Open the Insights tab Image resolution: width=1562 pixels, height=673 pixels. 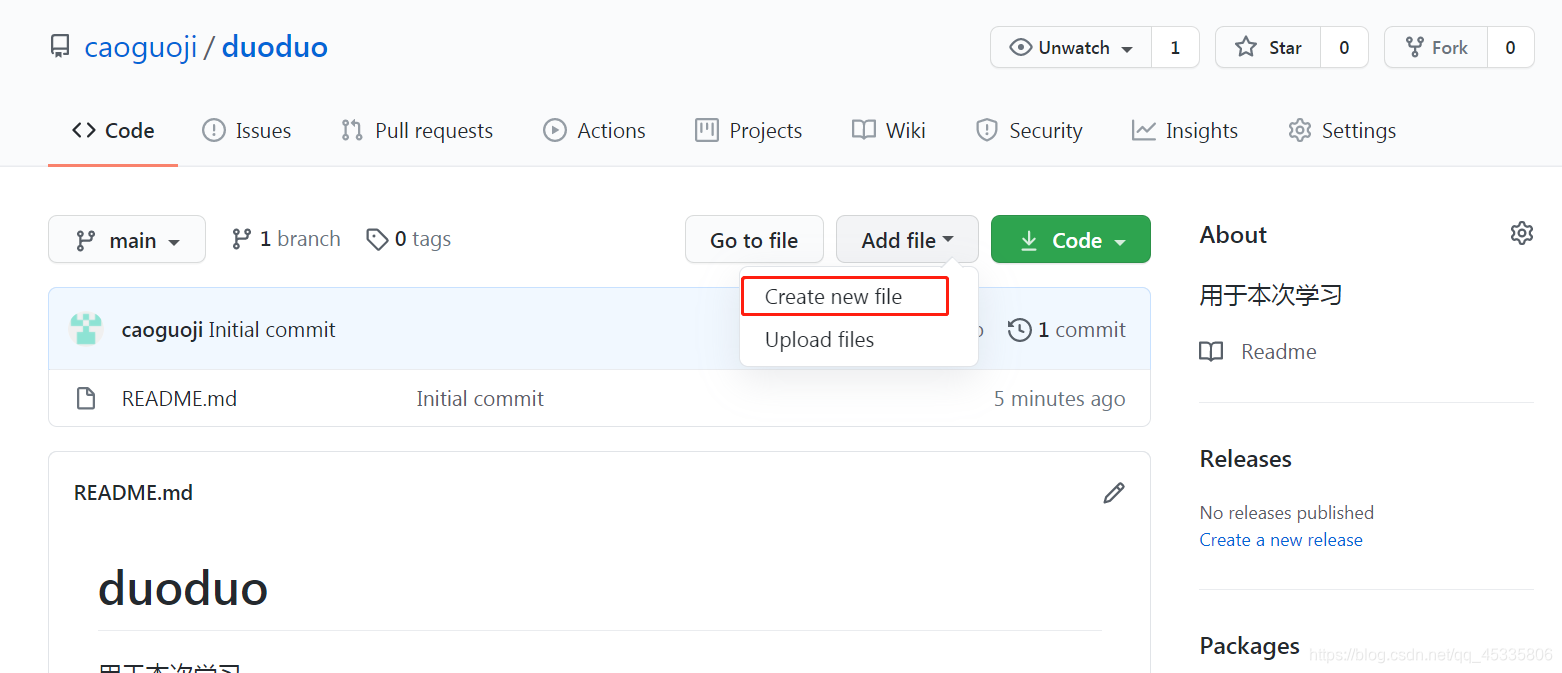1185,131
